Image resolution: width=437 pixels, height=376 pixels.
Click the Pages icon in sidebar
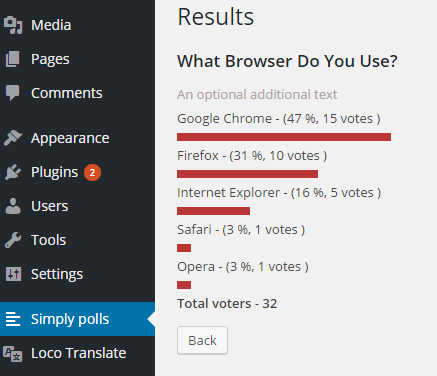click(x=13, y=59)
